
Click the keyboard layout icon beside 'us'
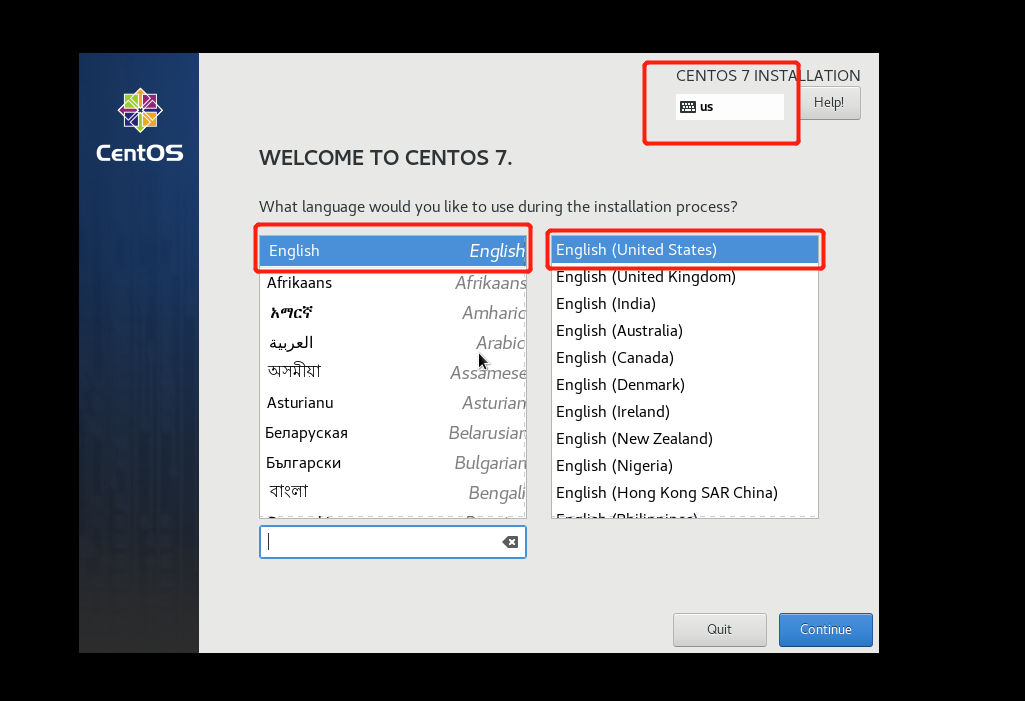point(688,107)
